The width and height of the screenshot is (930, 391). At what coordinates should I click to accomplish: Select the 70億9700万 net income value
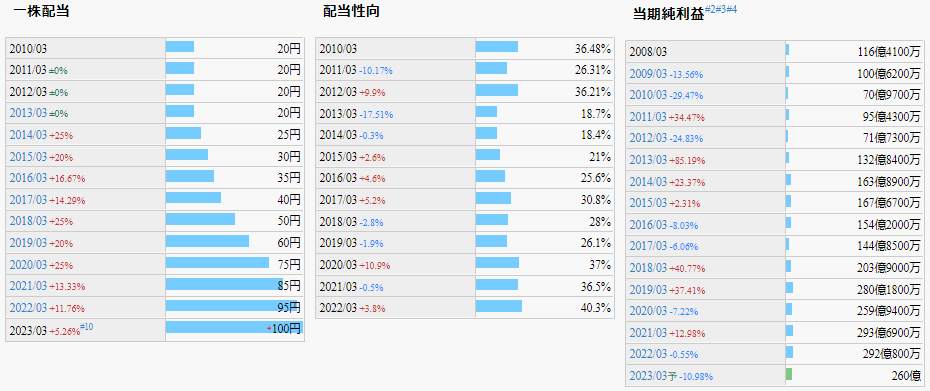[892, 95]
